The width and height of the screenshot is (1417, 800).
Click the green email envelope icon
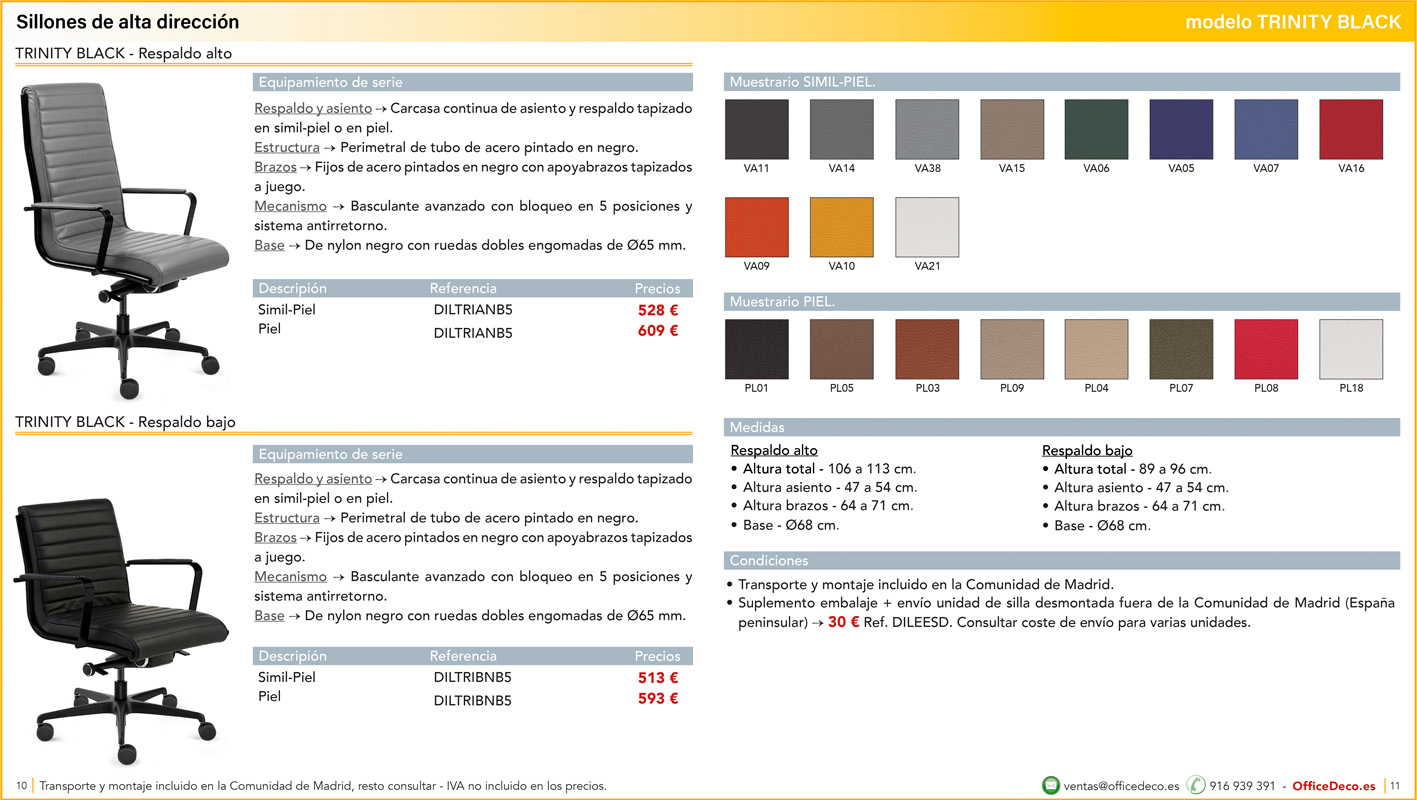coord(1051,785)
